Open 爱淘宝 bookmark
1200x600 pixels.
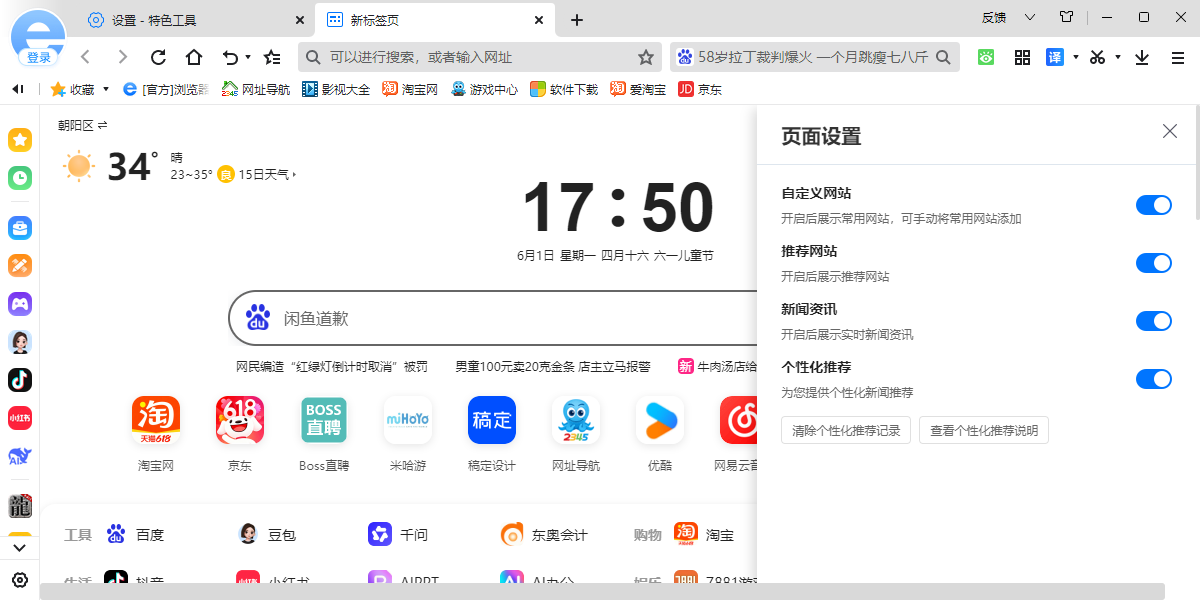pyautogui.click(x=638, y=89)
